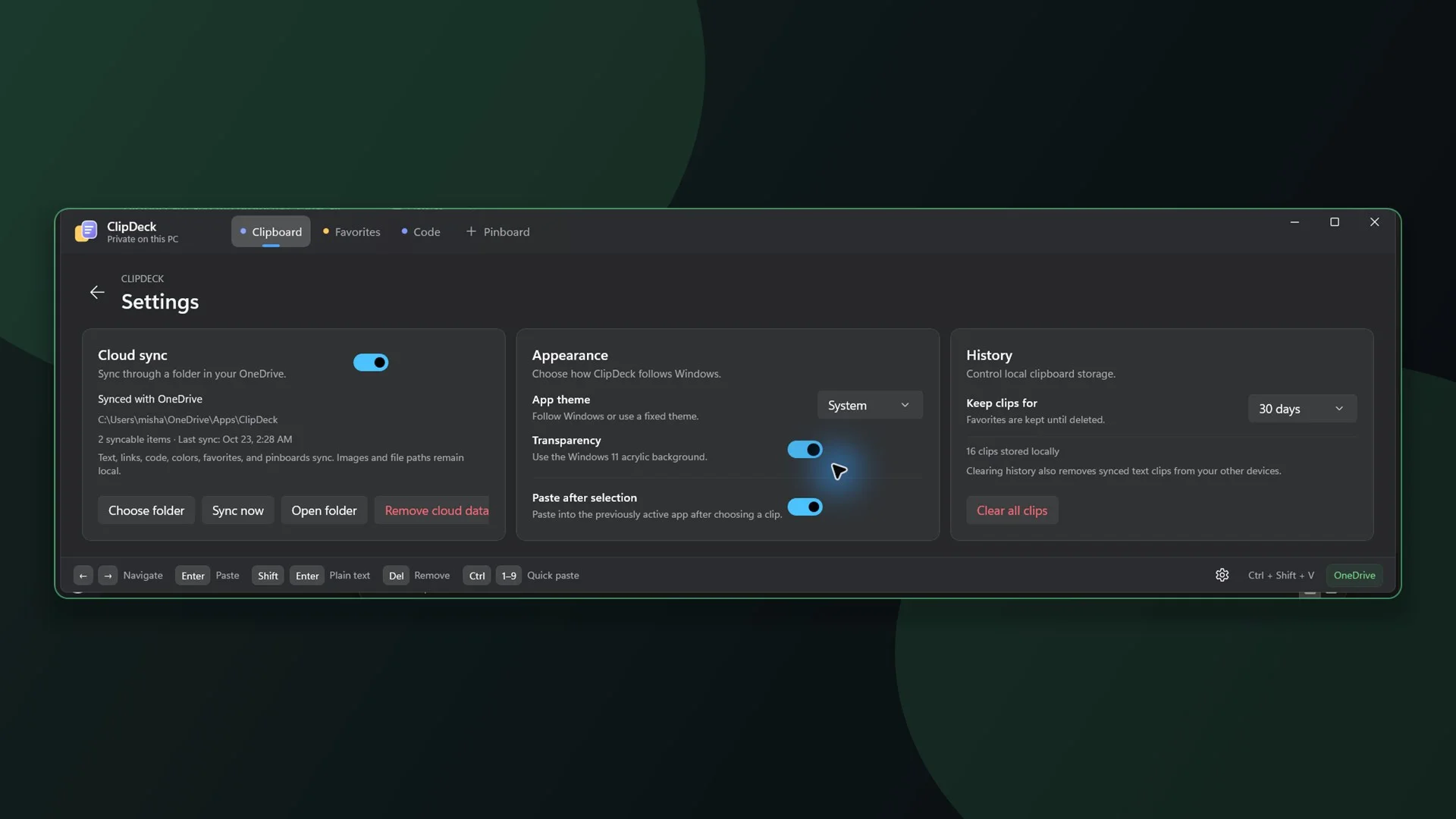Open the Code tab
Image resolution: width=1456 pixels, height=819 pixels.
(x=421, y=232)
